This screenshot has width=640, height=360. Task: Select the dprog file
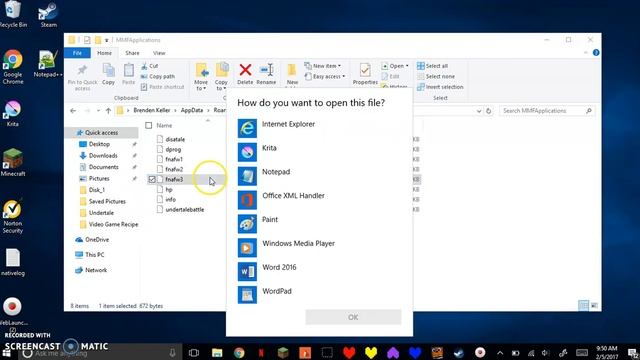173,149
